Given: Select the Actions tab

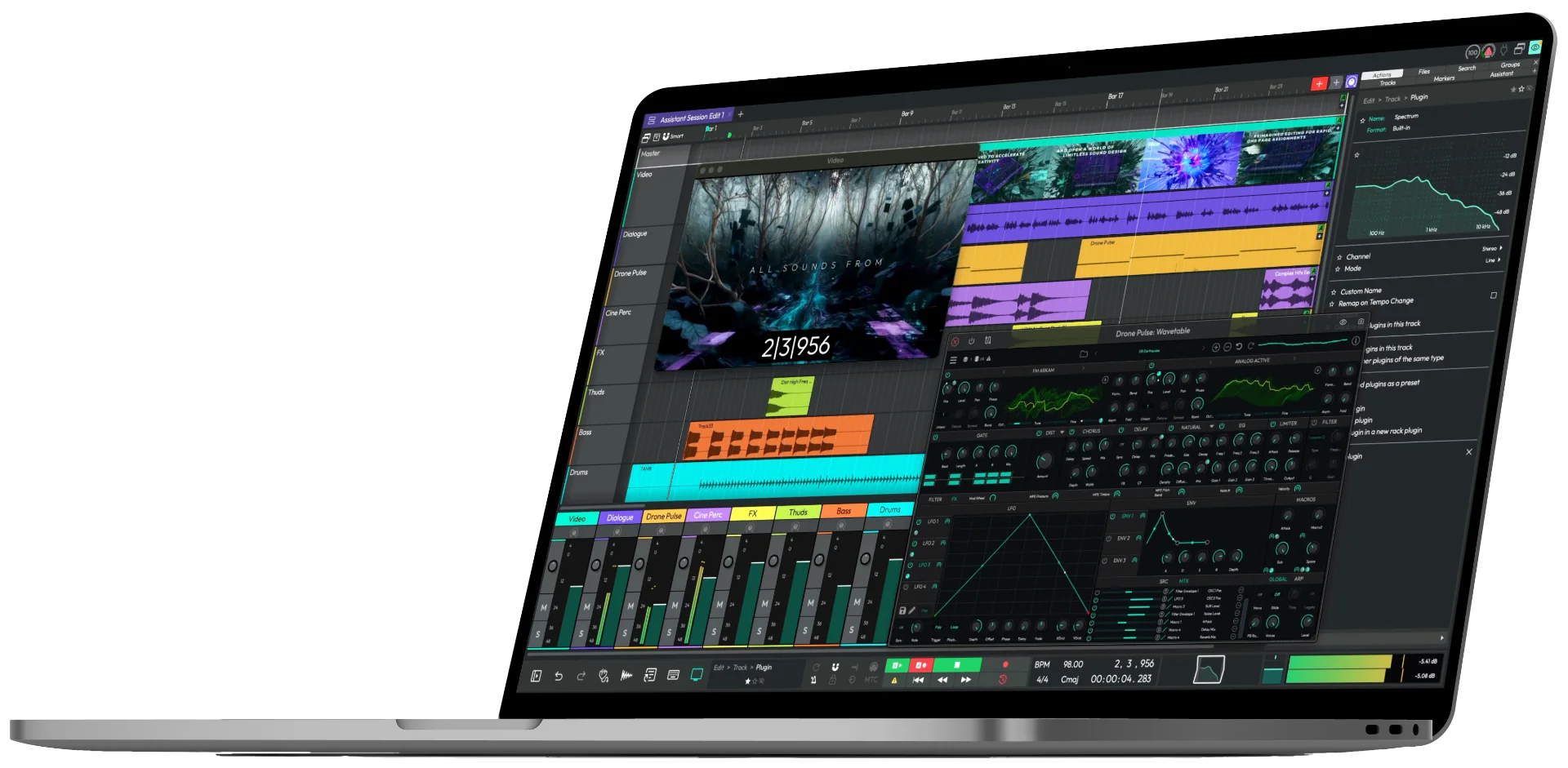Looking at the screenshot, I should click(1382, 75).
